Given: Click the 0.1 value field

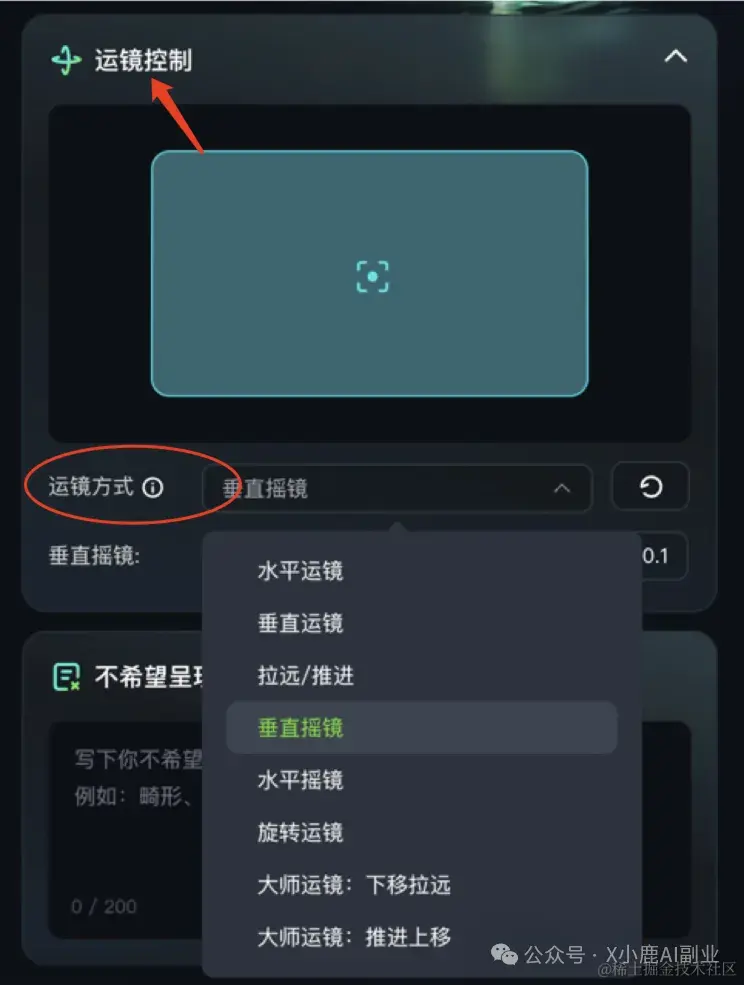Looking at the screenshot, I should tap(664, 556).
